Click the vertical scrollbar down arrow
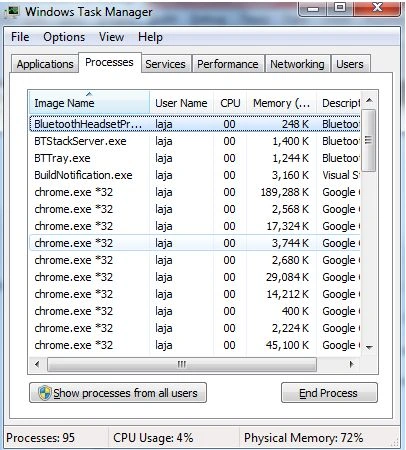Image resolution: width=406 pixels, height=450 pixels. coord(369,348)
